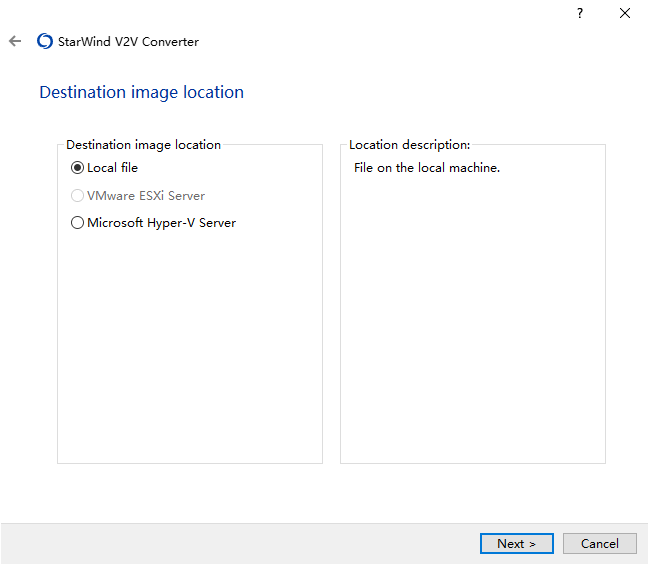This screenshot has width=649, height=565.
Task: Click the Cancel button
Action: click(x=600, y=543)
